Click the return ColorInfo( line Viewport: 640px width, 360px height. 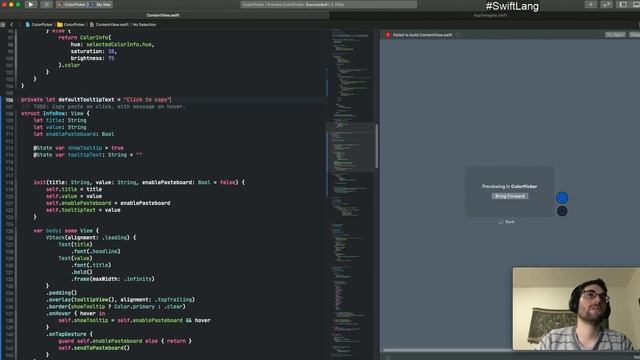point(84,38)
